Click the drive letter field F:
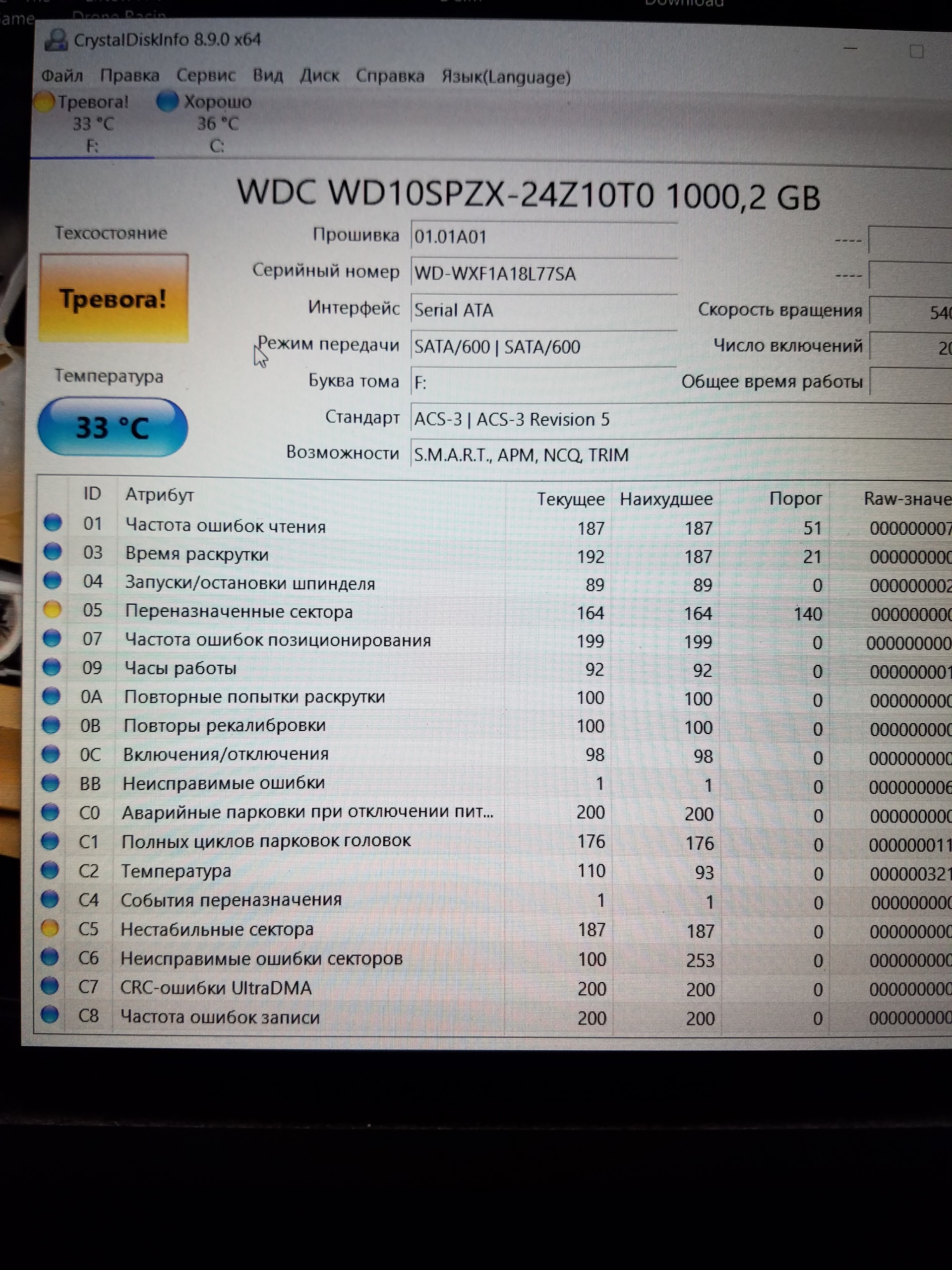The height and width of the screenshot is (1270, 952). coord(543,382)
